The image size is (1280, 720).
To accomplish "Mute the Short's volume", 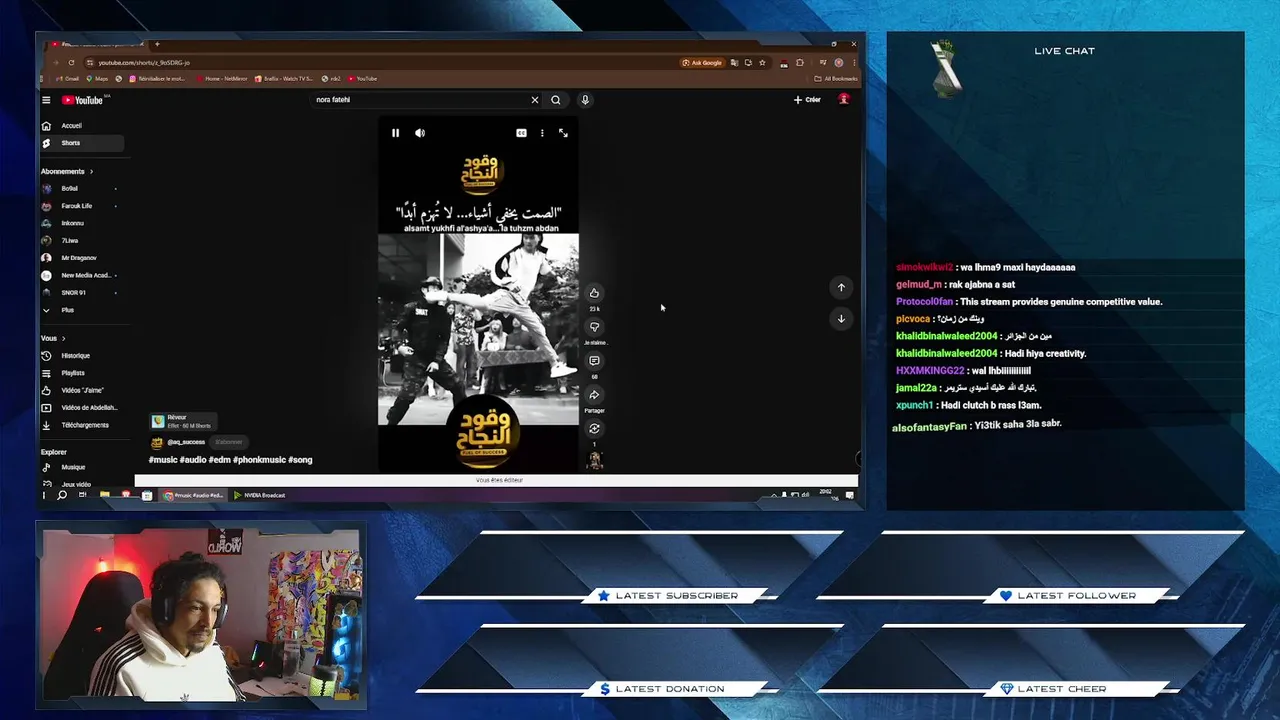I will point(420,133).
